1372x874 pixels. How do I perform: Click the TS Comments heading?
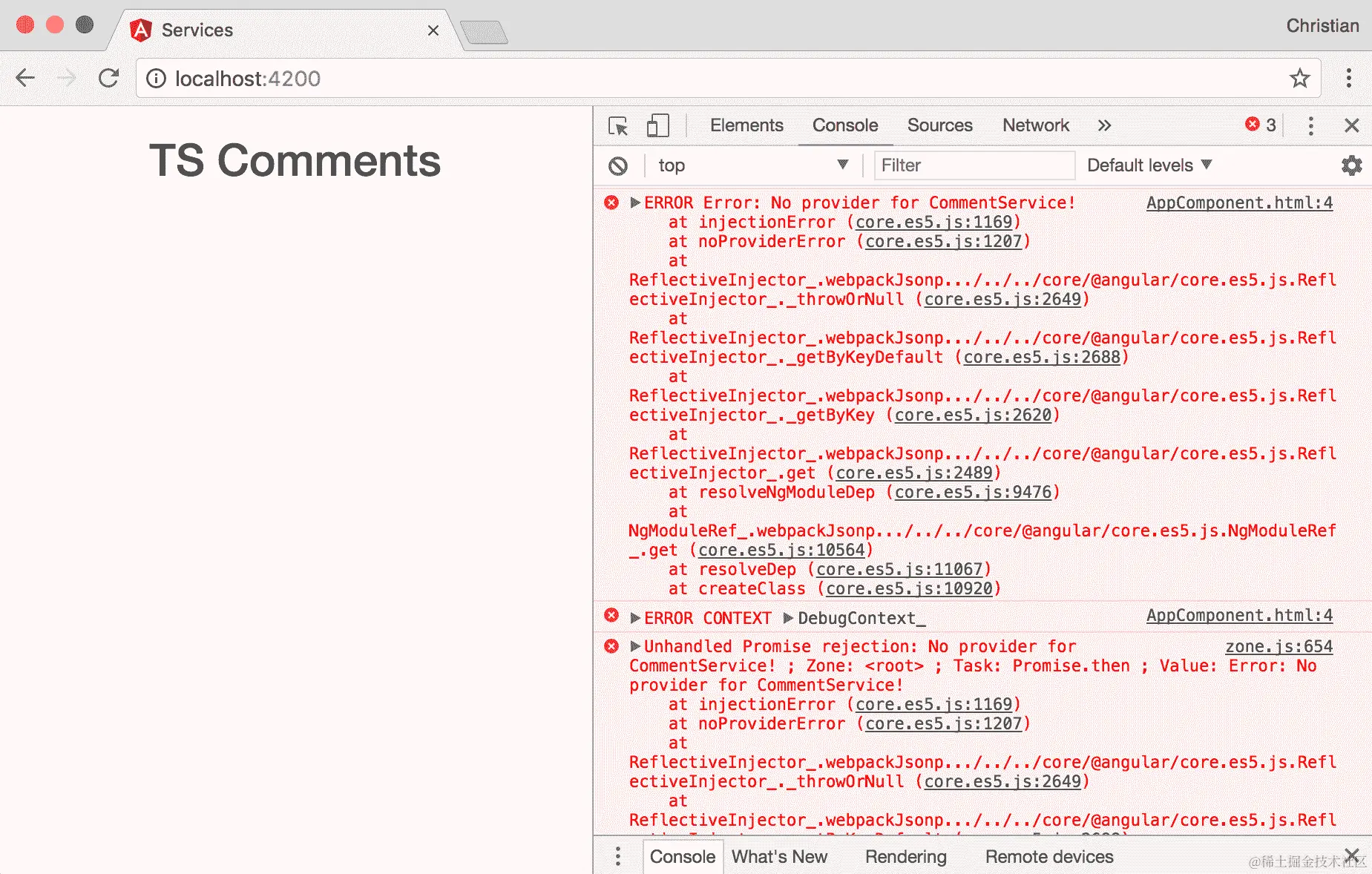(295, 161)
